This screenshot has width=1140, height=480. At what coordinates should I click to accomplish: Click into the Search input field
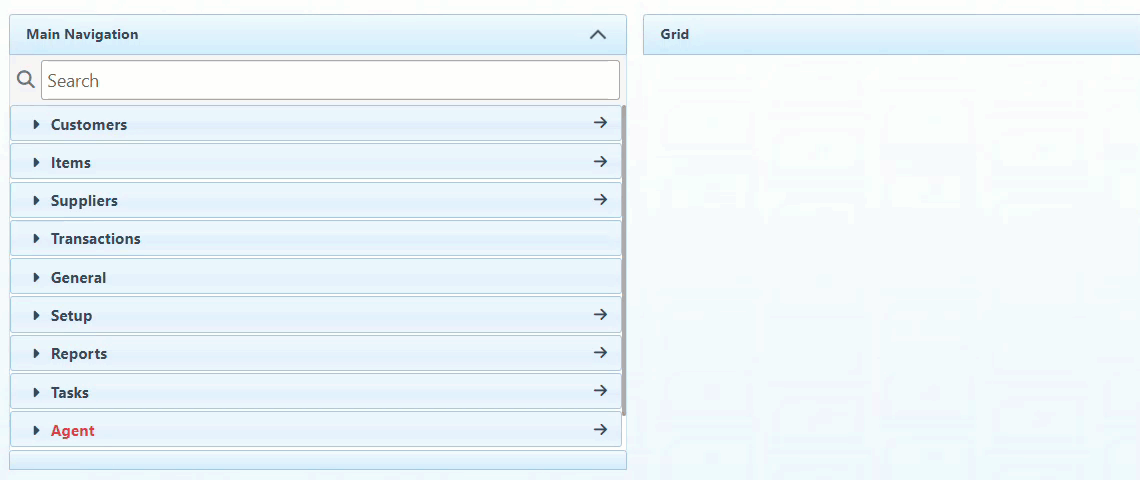(x=330, y=80)
